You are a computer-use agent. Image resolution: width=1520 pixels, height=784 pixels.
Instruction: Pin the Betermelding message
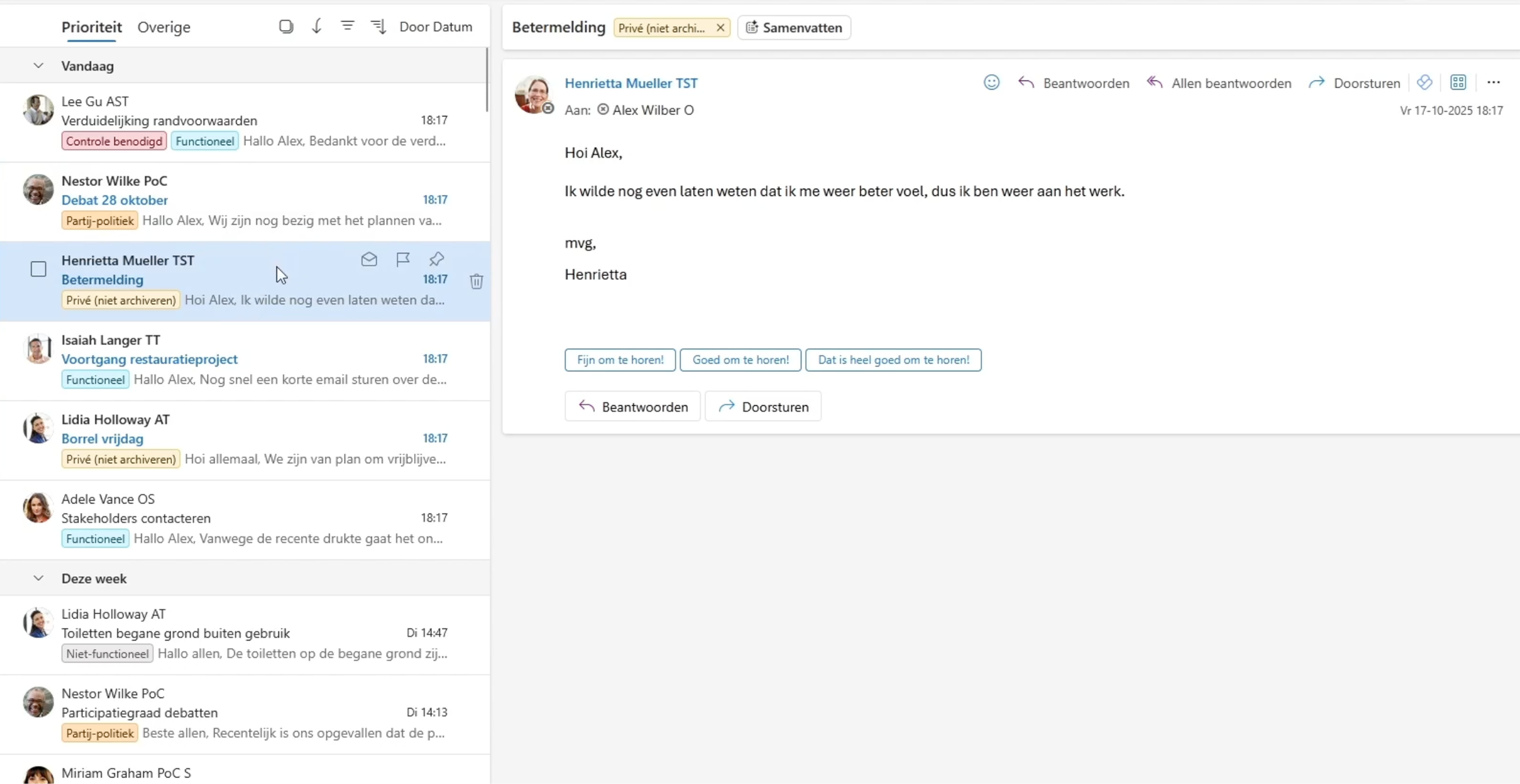[436, 259]
